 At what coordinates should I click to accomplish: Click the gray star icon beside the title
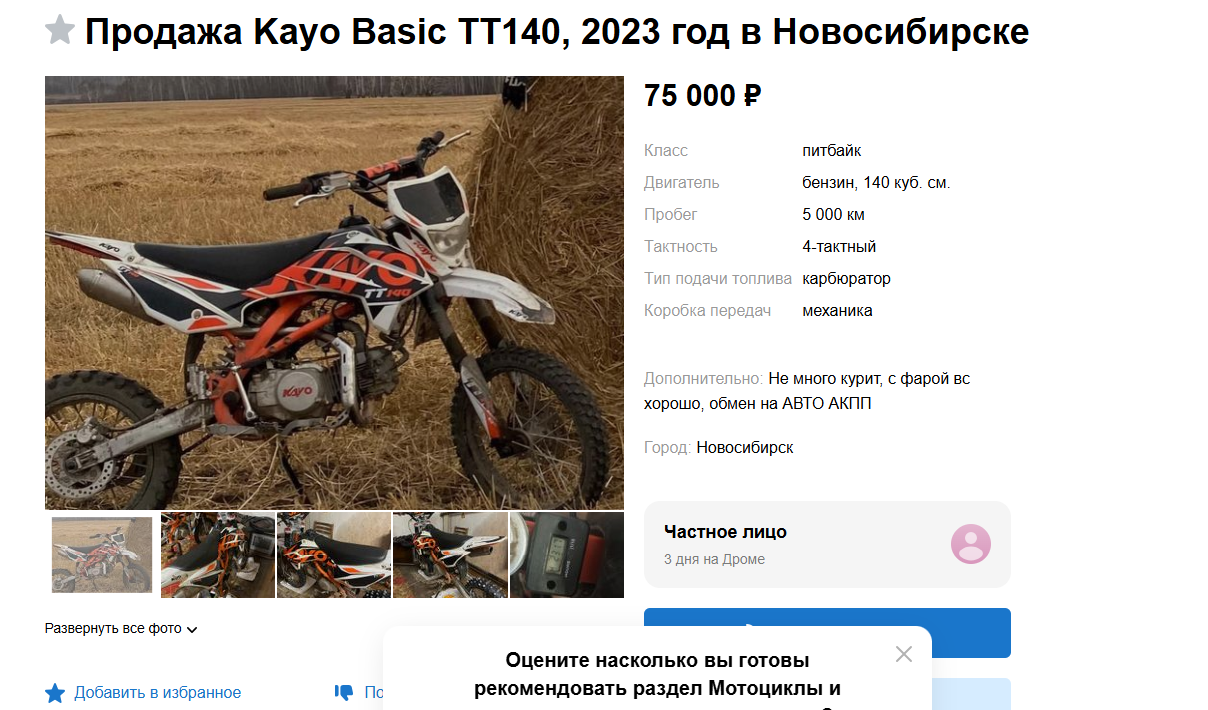[x=60, y=30]
